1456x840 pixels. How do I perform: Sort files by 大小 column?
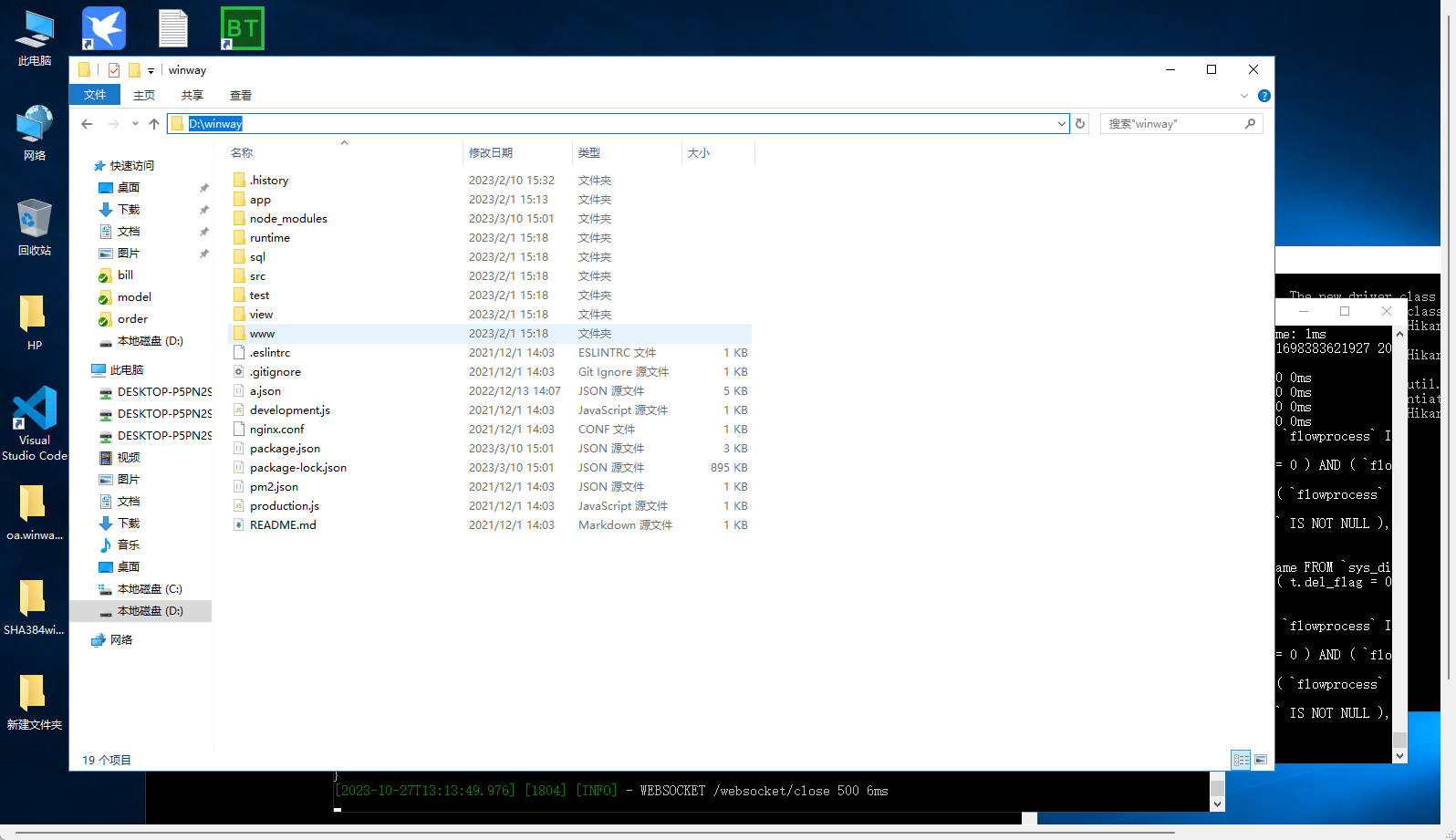pyautogui.click(x=699, y=153)
